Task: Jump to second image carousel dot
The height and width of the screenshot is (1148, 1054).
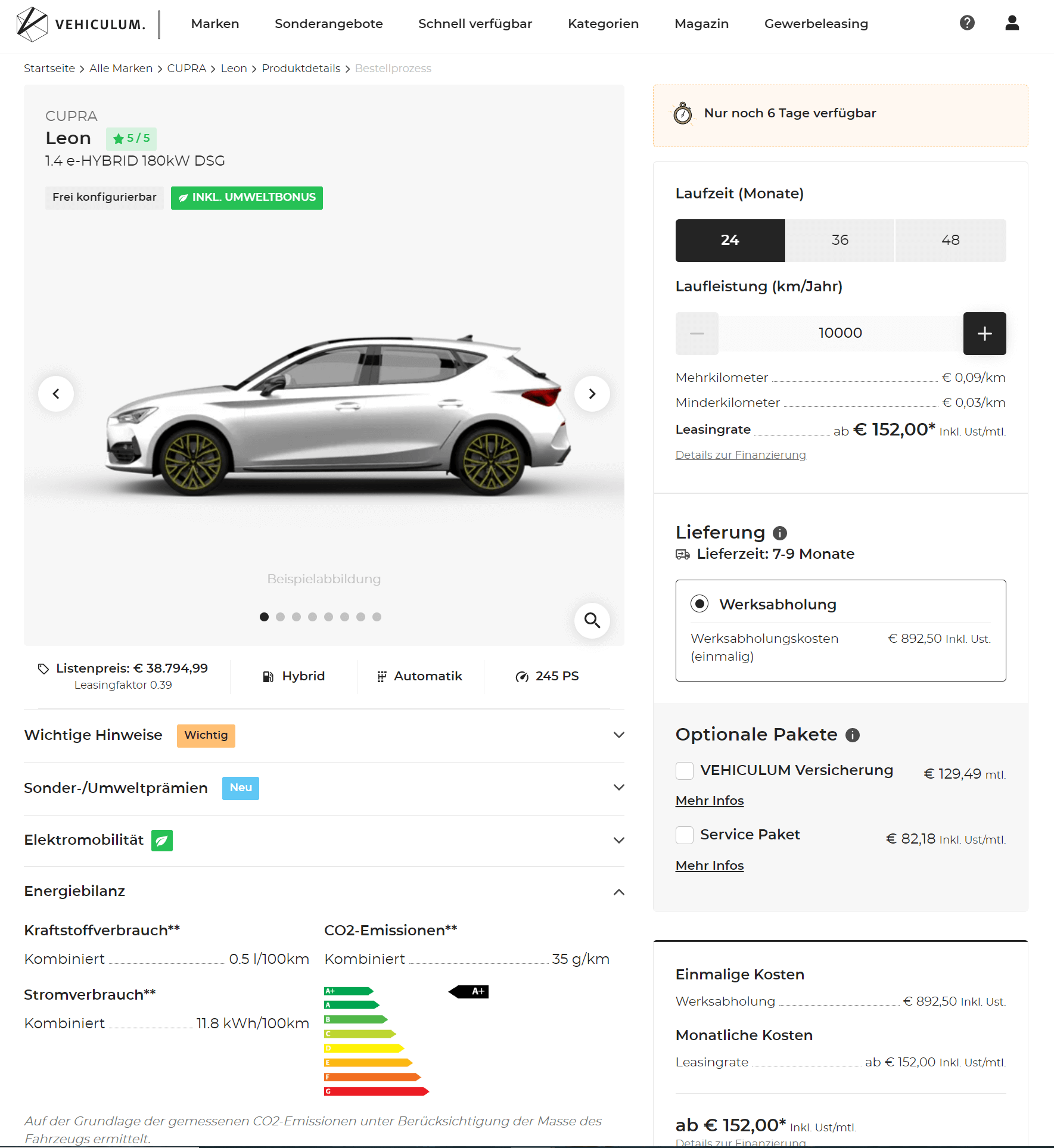Action: point(280,617)
